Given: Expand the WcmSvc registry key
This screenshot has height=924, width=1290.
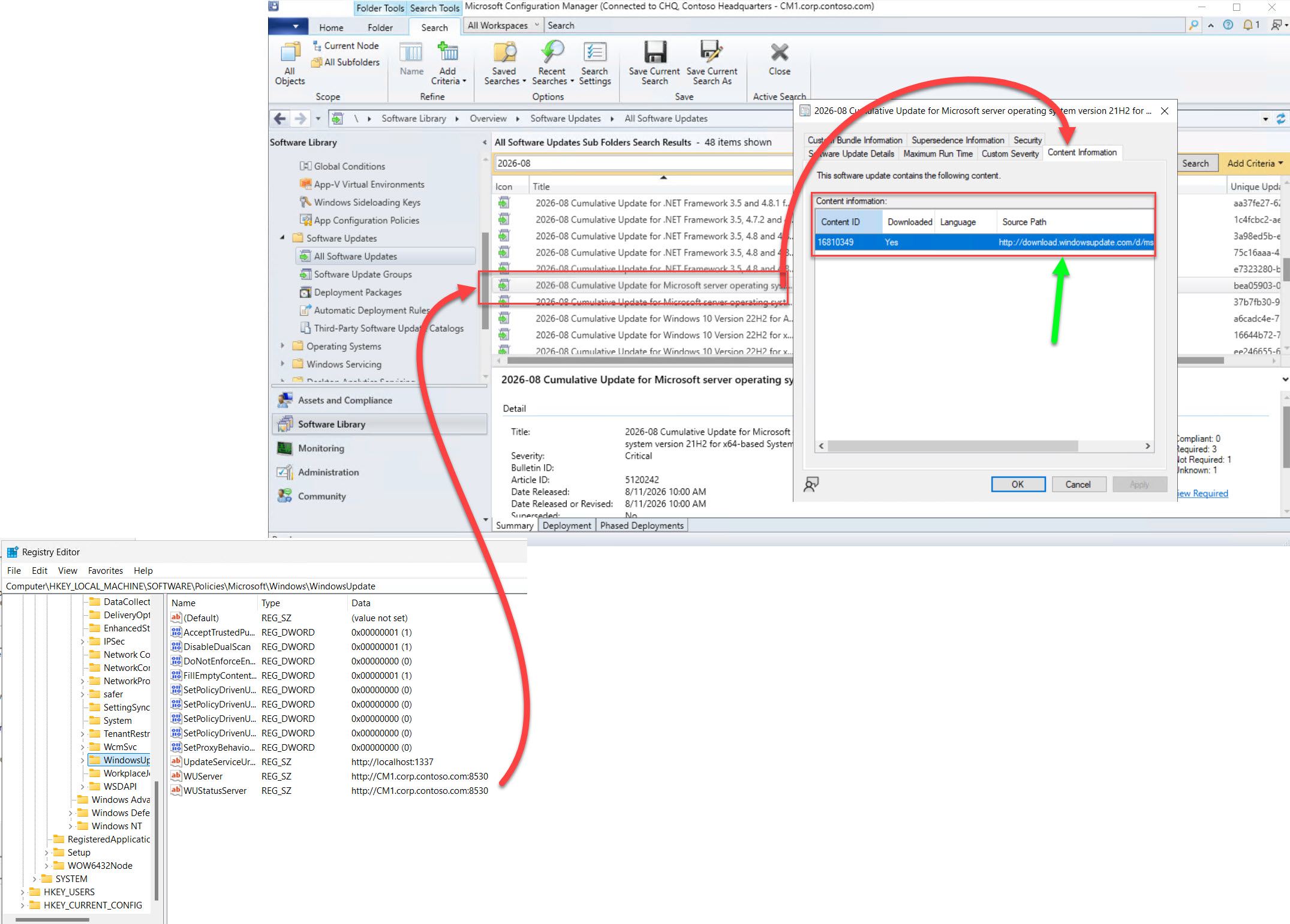Looking at the screenshot, I should click(83, 747).
